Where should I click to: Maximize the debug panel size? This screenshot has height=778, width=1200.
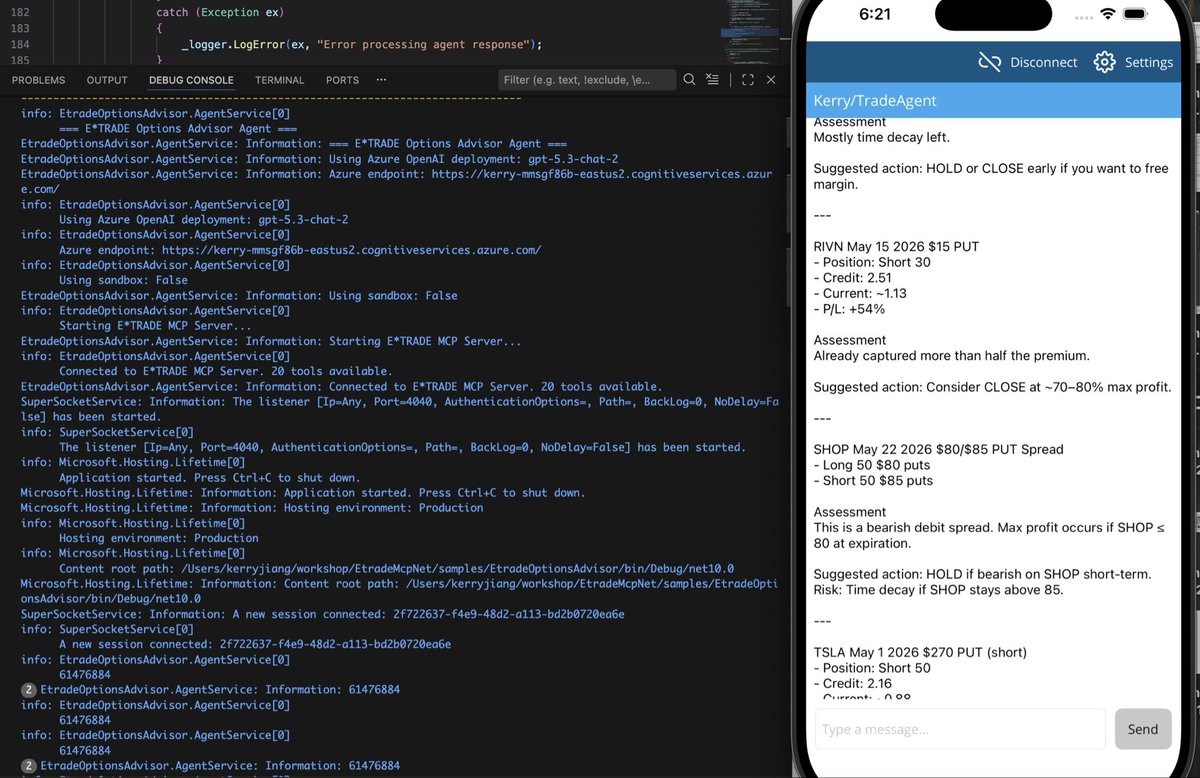coord(746,80)
